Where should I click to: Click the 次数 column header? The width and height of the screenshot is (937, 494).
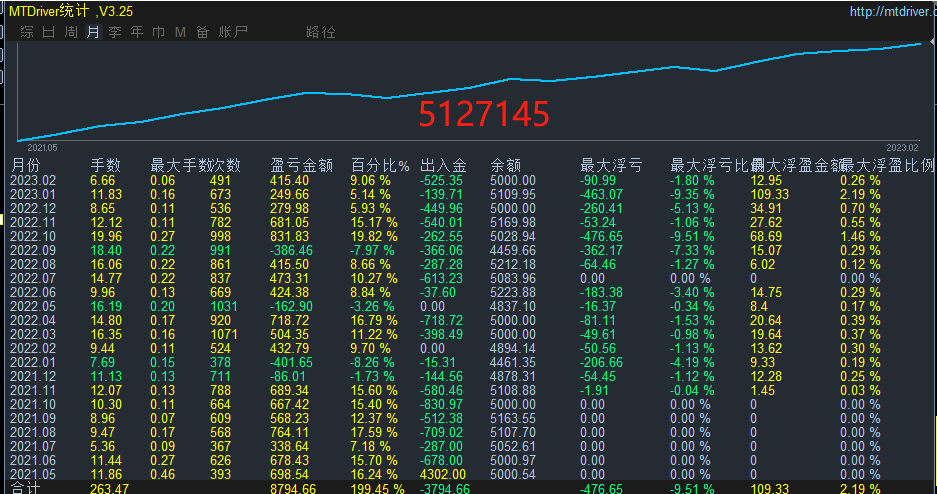click(226, 165)
